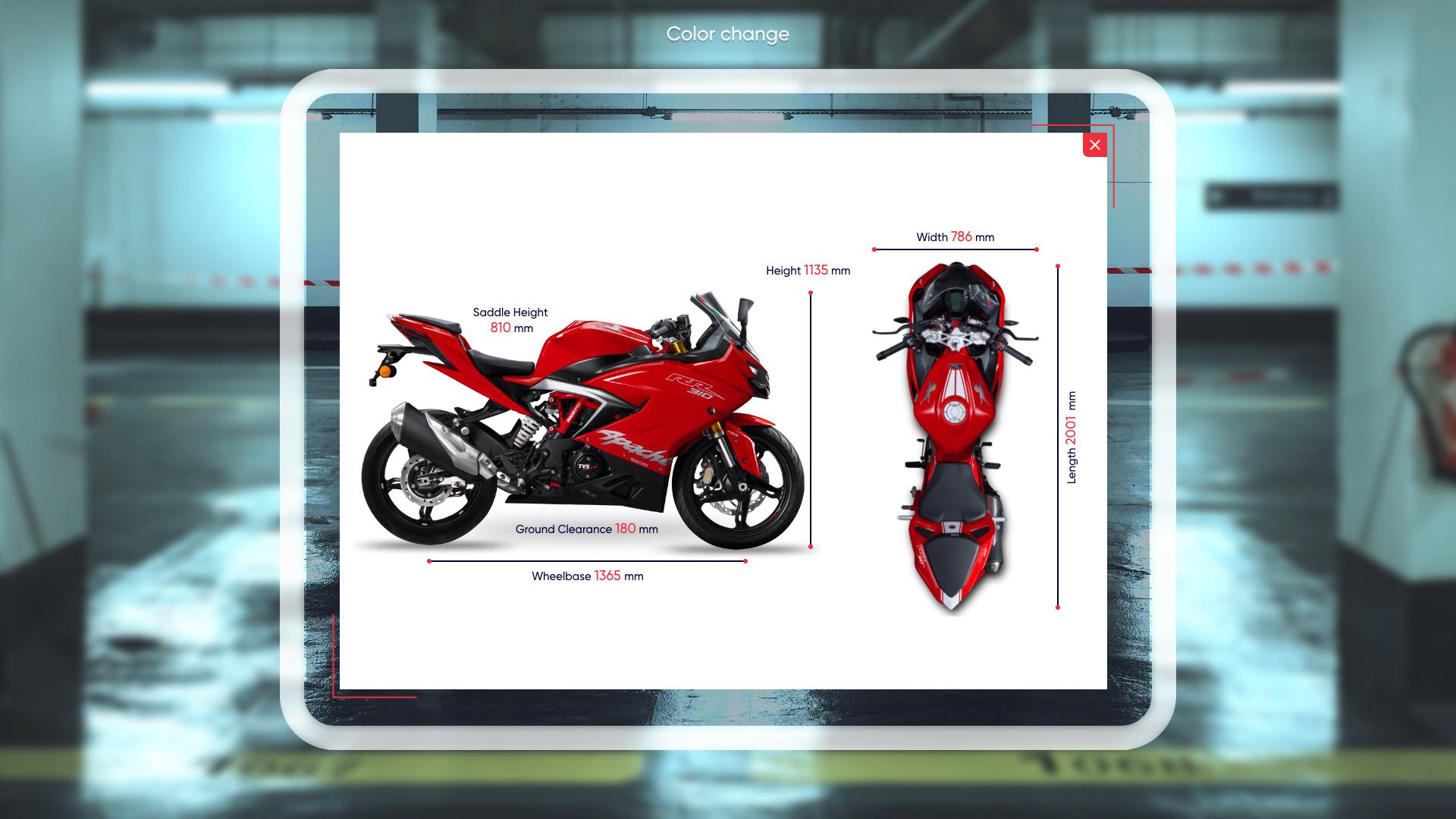Image resolution: width=1456 pixels, height=819 pixels.
Task: Click the horizontal wheelbase measurement line
Action: (587, 561)
